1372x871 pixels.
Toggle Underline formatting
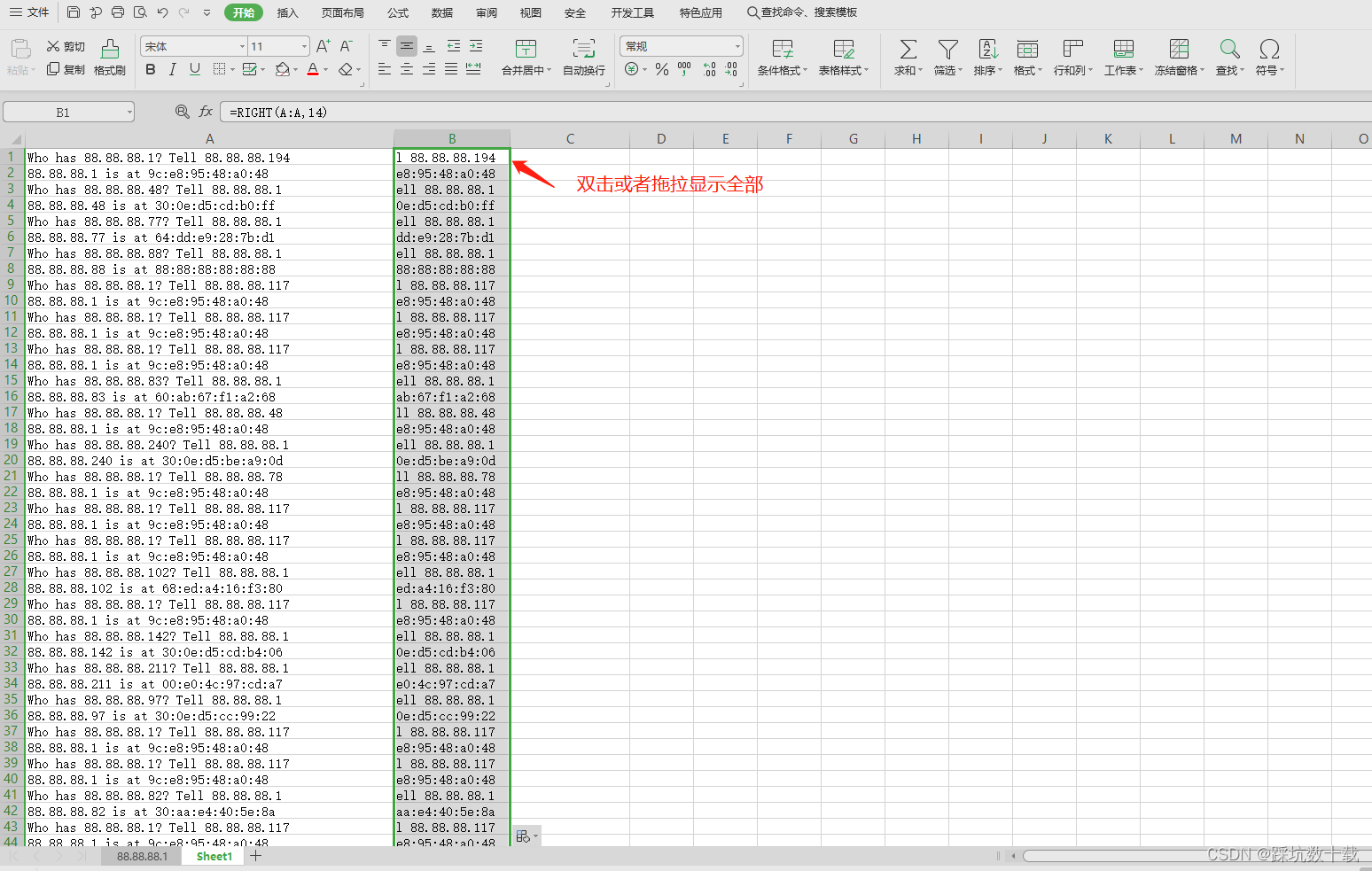click(x=195, y=69)
